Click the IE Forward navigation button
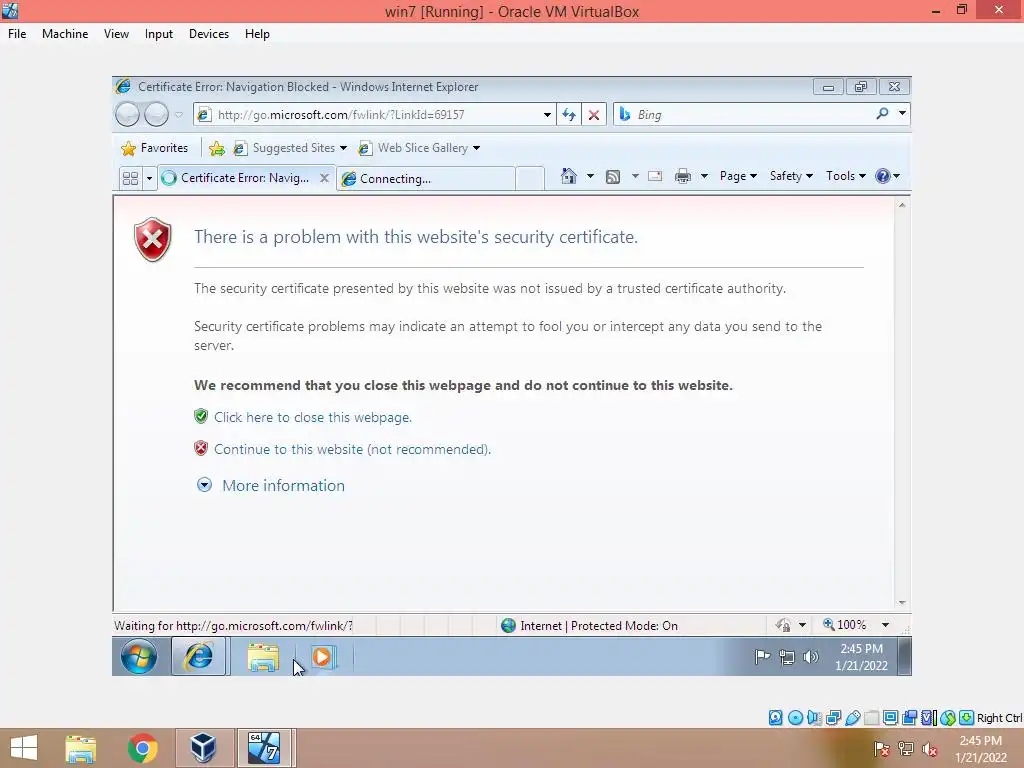The width and height of the screenshot is (1024, 768). (156, 114)
